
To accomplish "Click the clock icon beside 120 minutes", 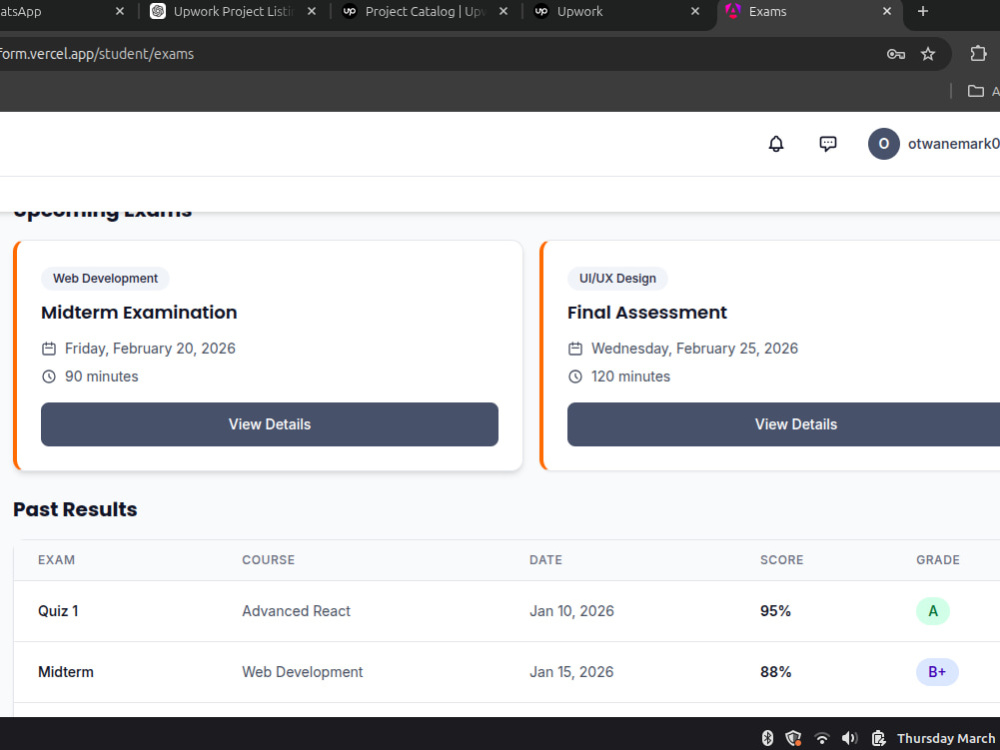I will (x=575, y=376).
